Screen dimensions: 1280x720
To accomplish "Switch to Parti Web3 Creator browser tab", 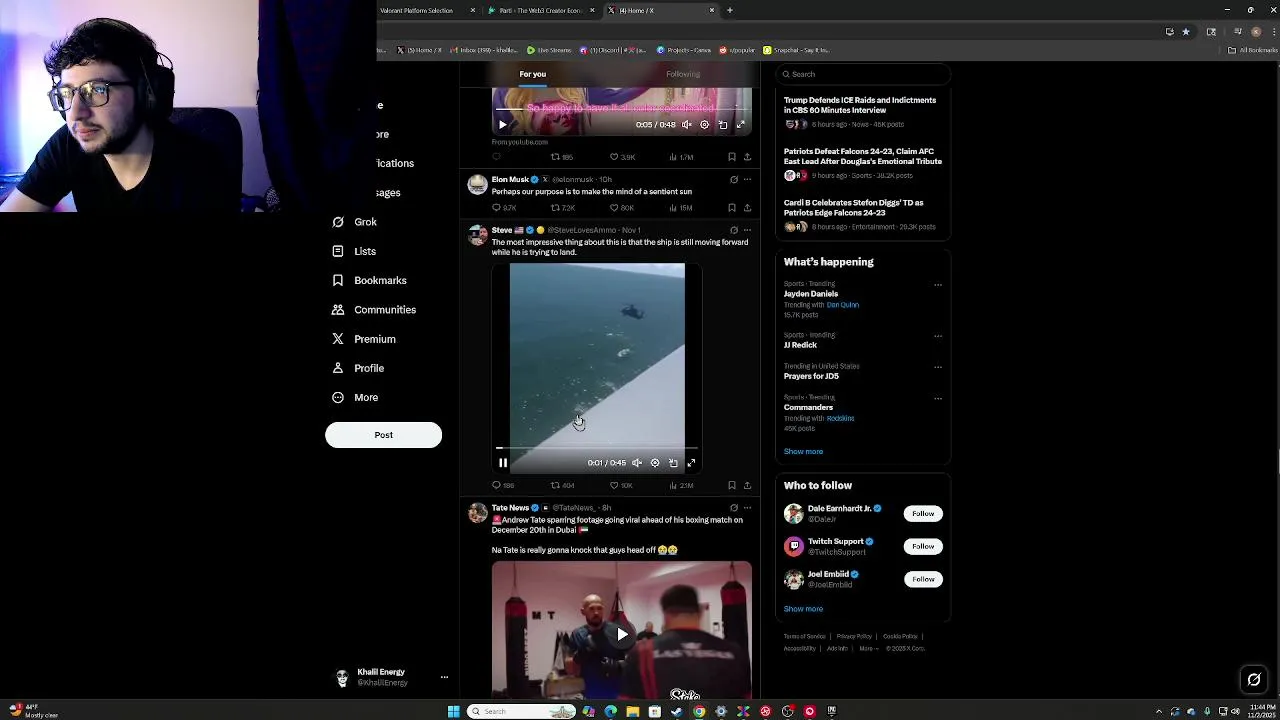I will click(540, 10).
